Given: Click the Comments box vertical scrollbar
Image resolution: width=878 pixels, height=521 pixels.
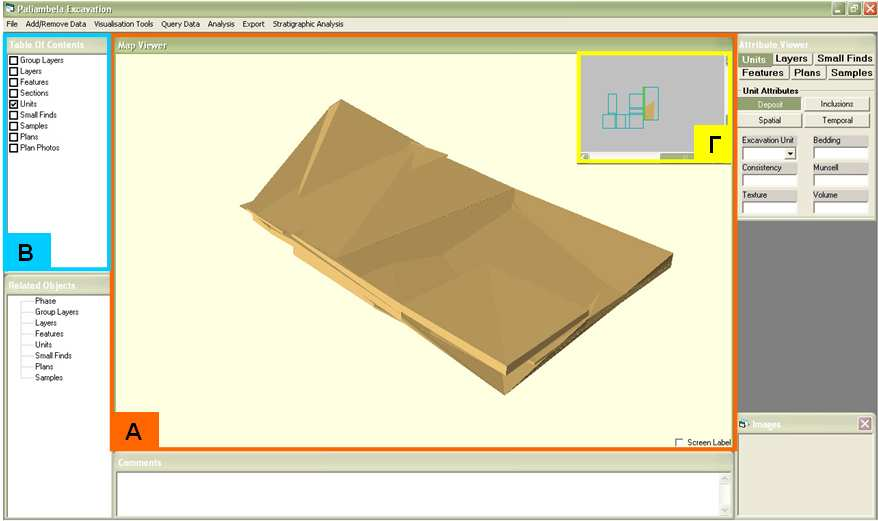Looking at the screenshot, I should click(x=725, y=494).
